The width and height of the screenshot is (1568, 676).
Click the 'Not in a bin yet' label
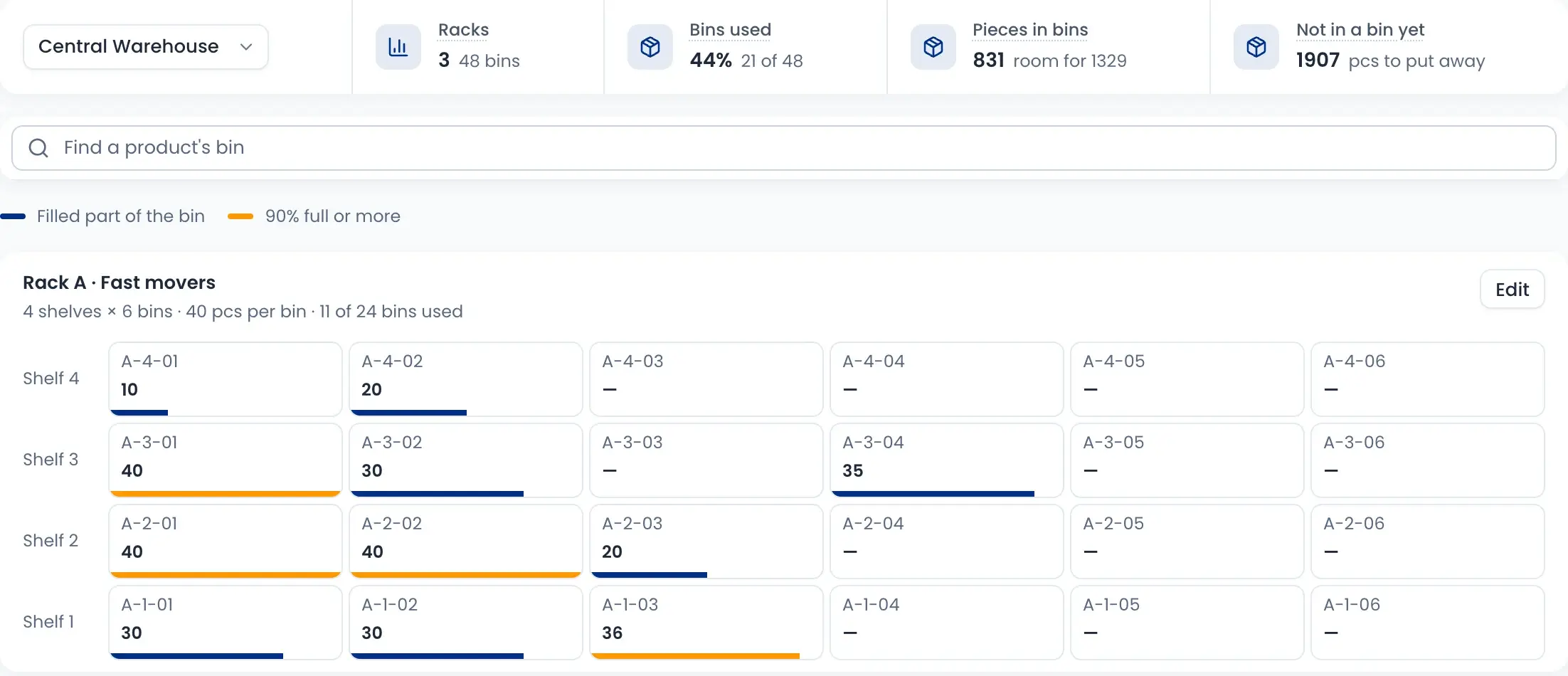1360,30
